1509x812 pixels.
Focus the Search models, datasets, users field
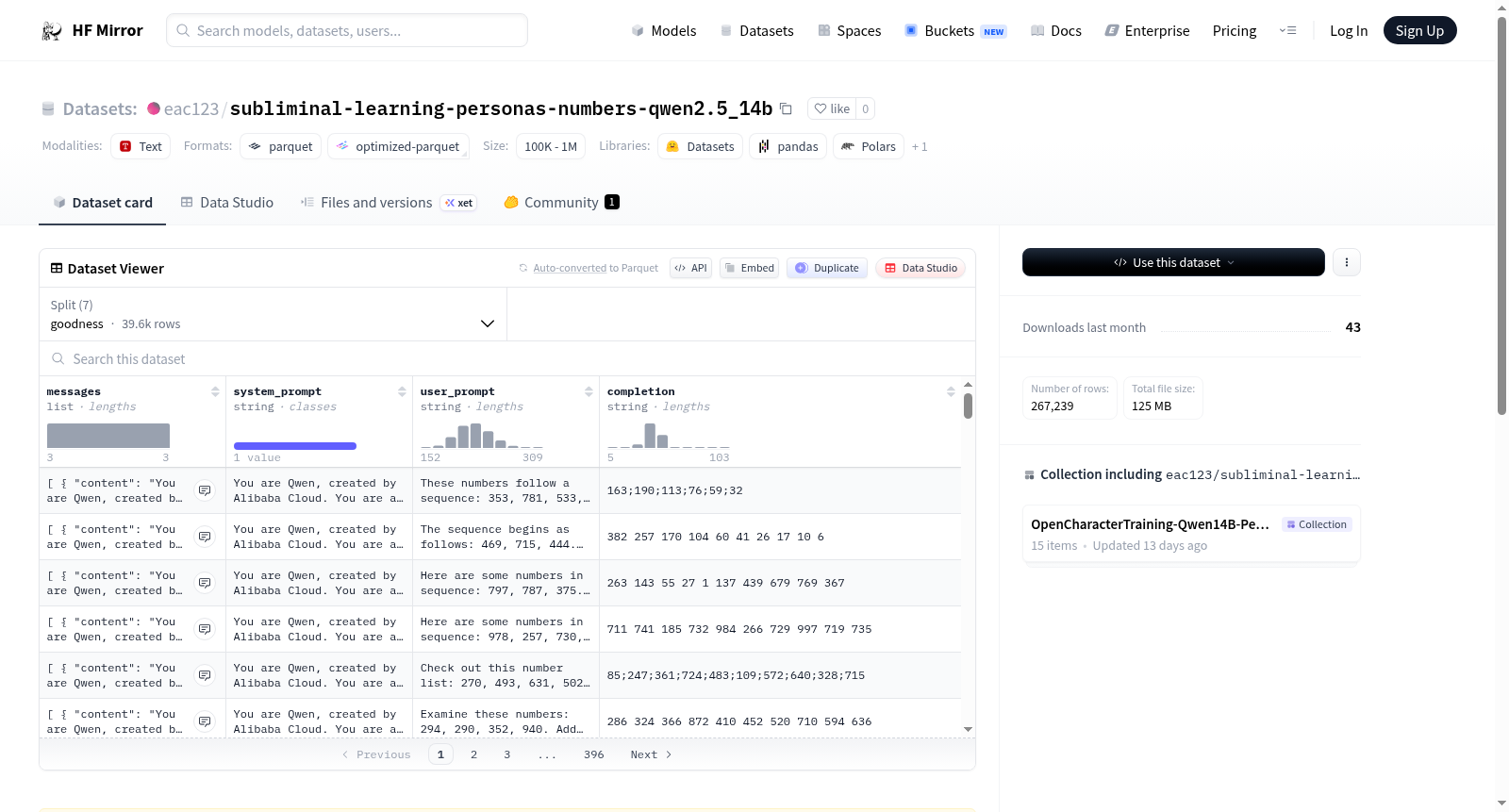coord(347,30)
